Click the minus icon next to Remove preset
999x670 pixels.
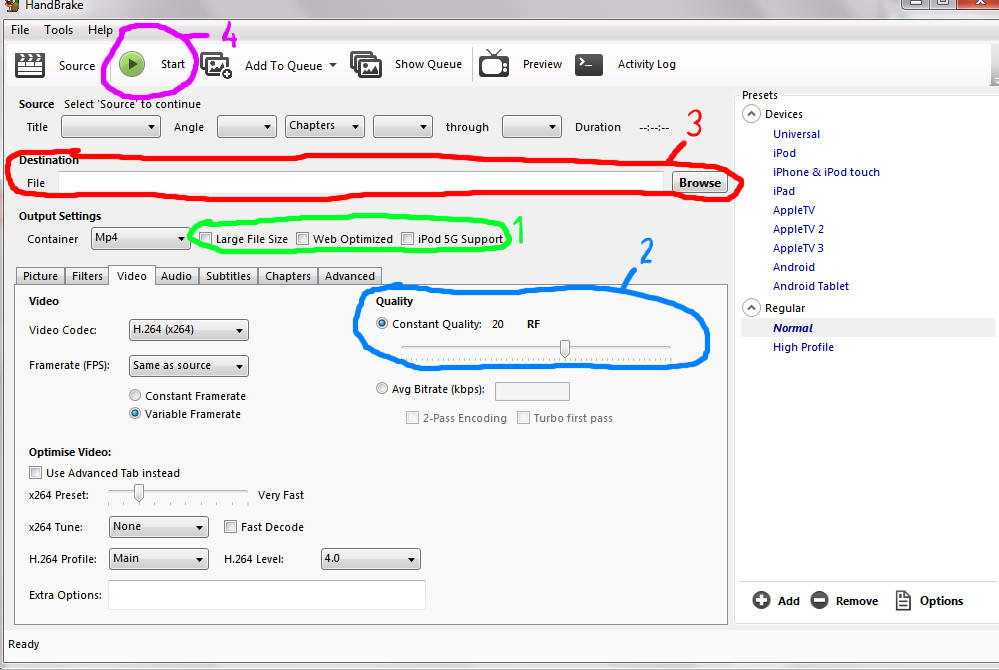tap(819, 600)
